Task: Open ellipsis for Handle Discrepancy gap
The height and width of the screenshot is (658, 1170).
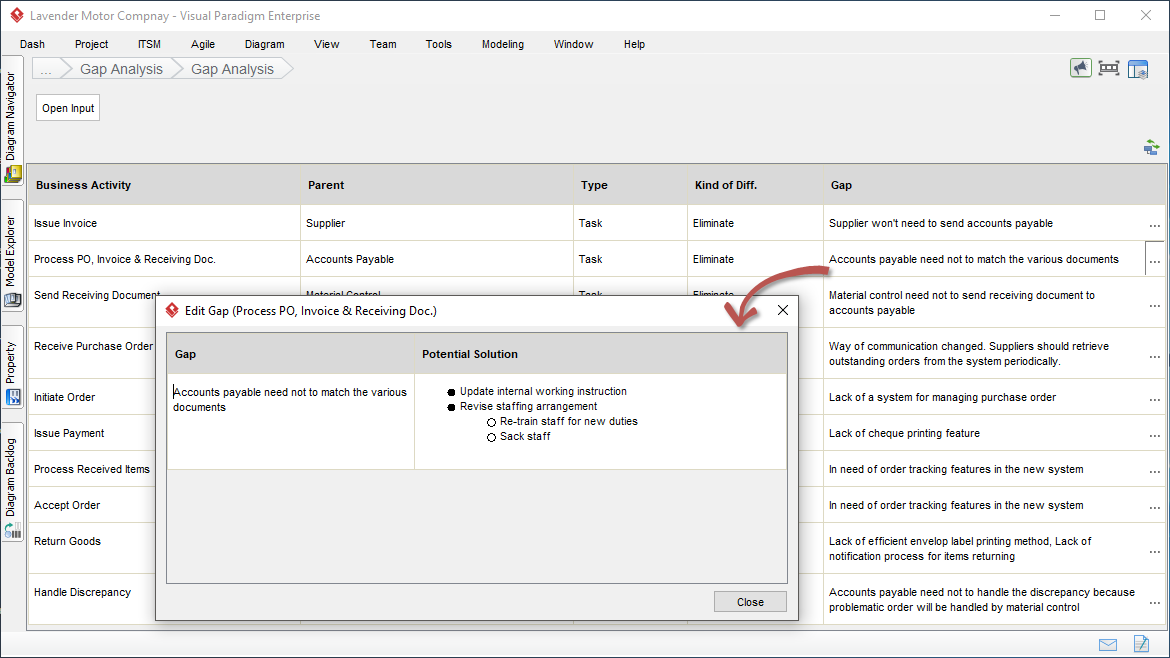Action: click(x=1154, y=602)
